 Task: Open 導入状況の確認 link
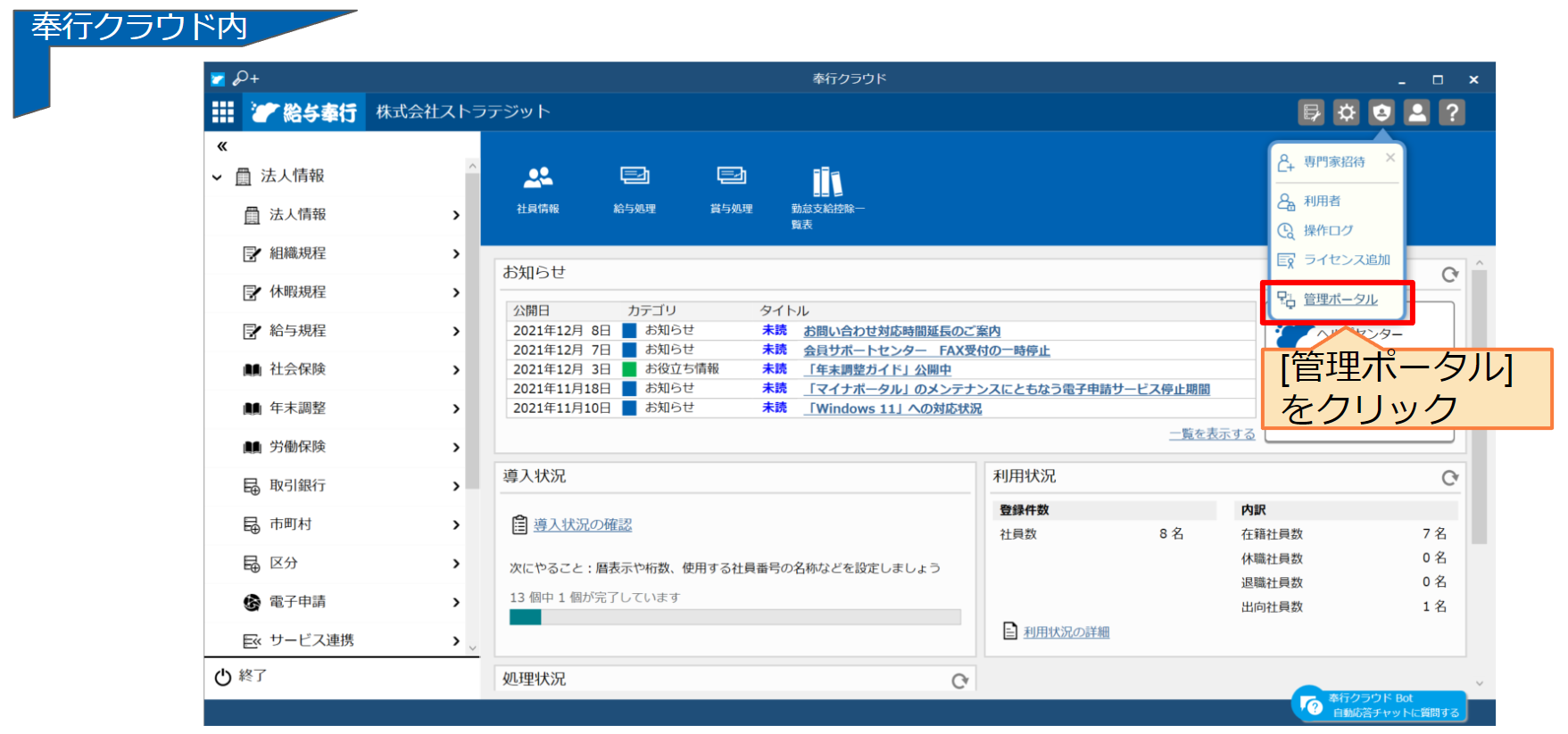[583, 525]
